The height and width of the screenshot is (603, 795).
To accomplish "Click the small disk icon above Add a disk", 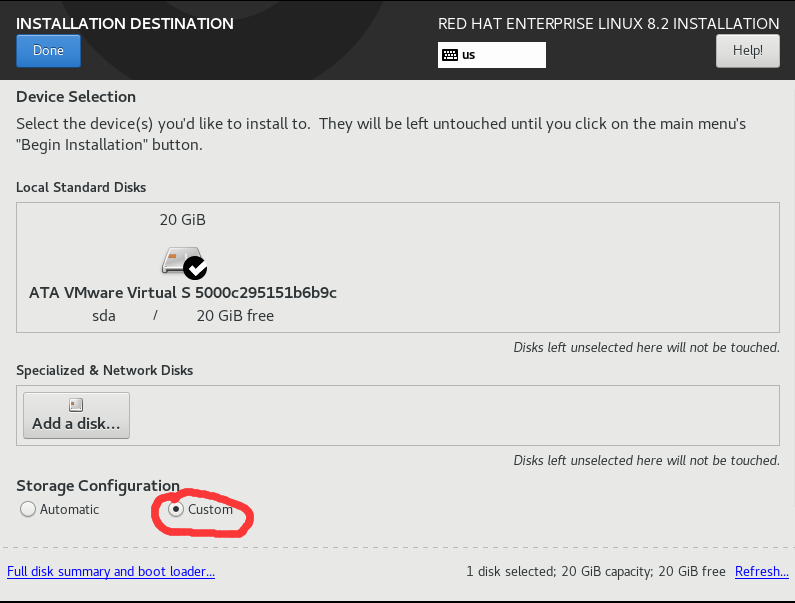I will 76,405.
